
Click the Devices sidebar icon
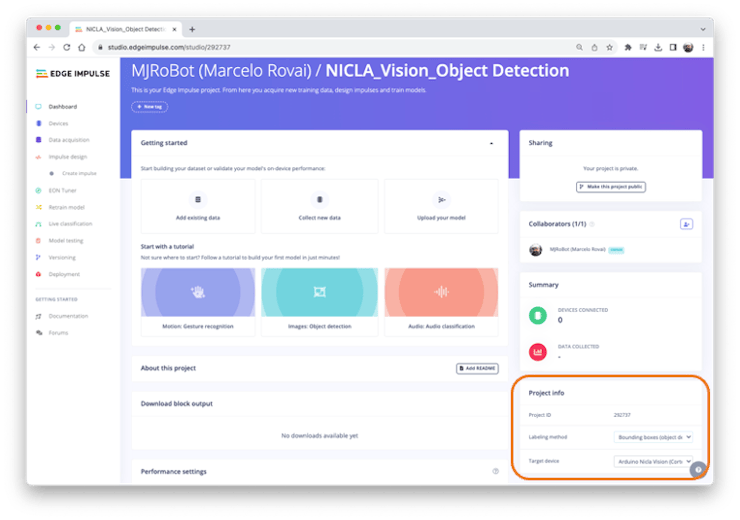pos(38,124)
